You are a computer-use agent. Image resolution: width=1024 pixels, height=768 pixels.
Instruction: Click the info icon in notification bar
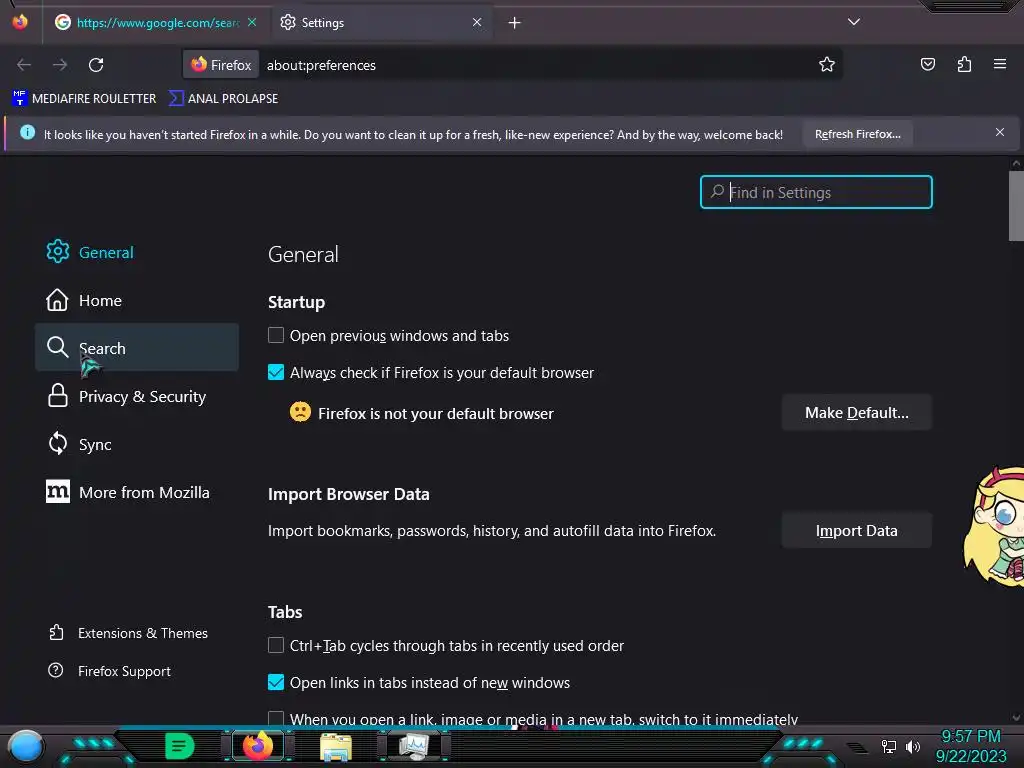(x=27, y=133)
